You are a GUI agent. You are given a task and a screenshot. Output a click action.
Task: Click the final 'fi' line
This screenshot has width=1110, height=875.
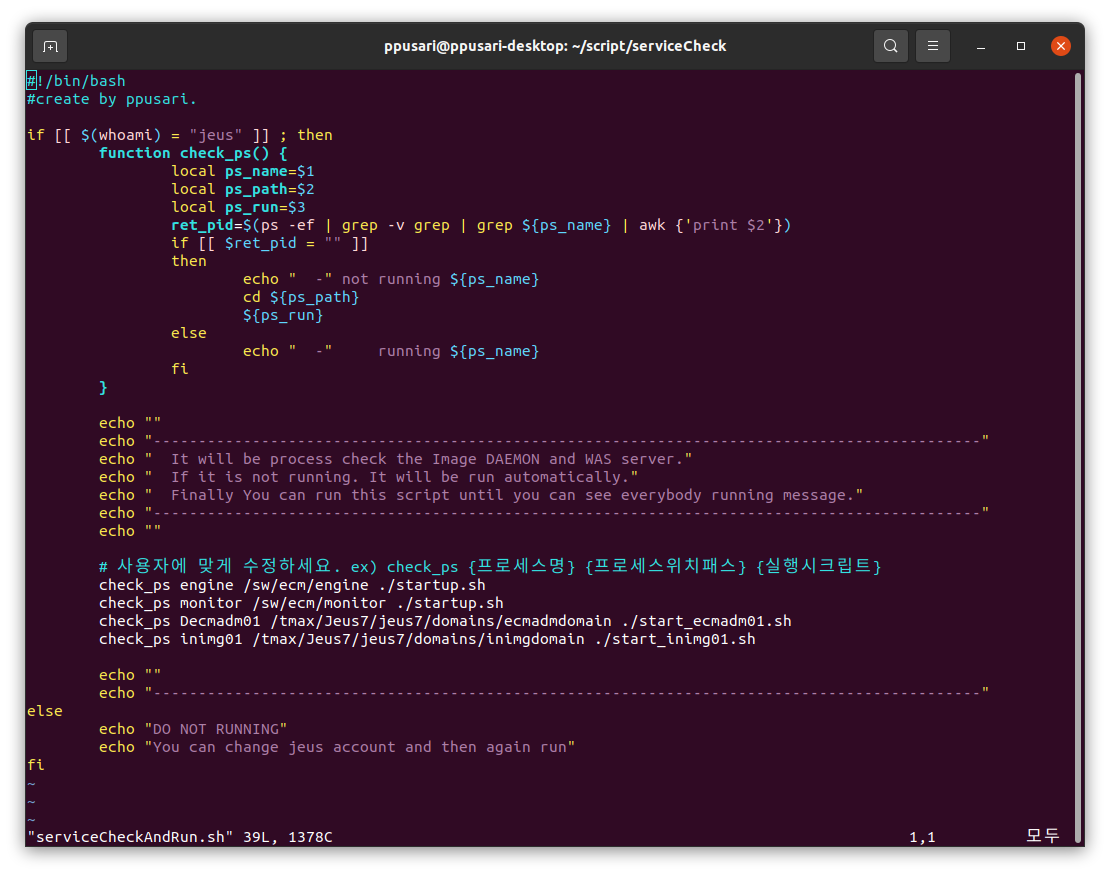(36, 765)
